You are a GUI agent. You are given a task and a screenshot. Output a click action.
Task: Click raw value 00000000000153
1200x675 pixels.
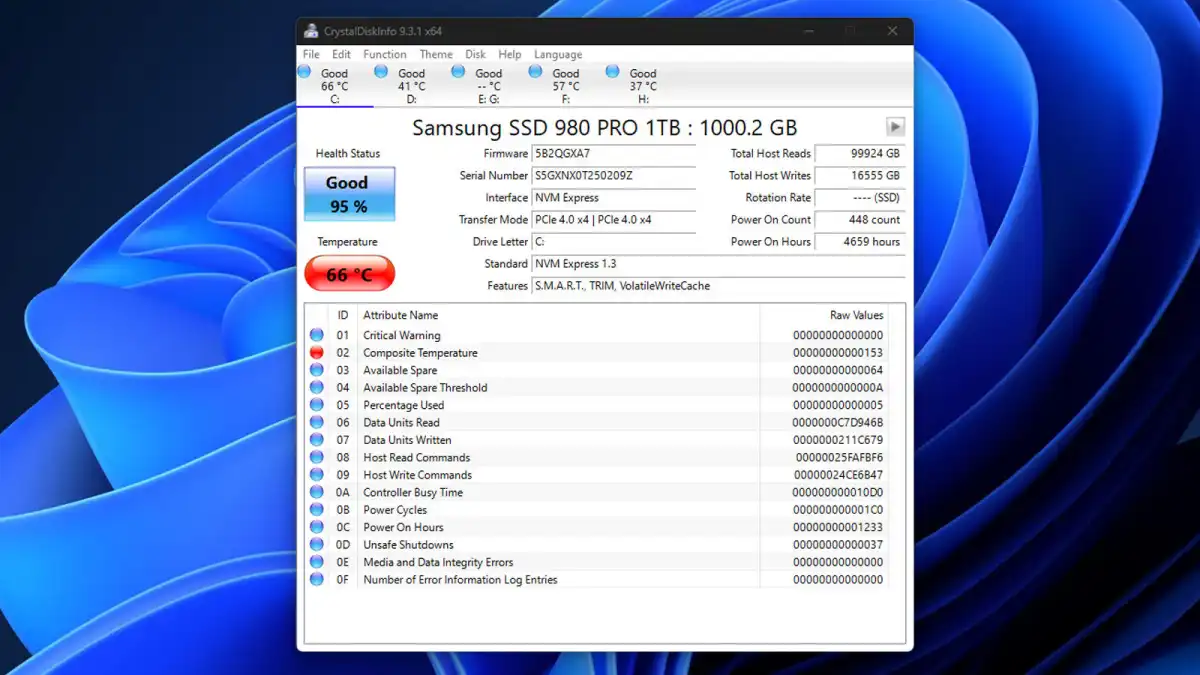tap(838, 353)
